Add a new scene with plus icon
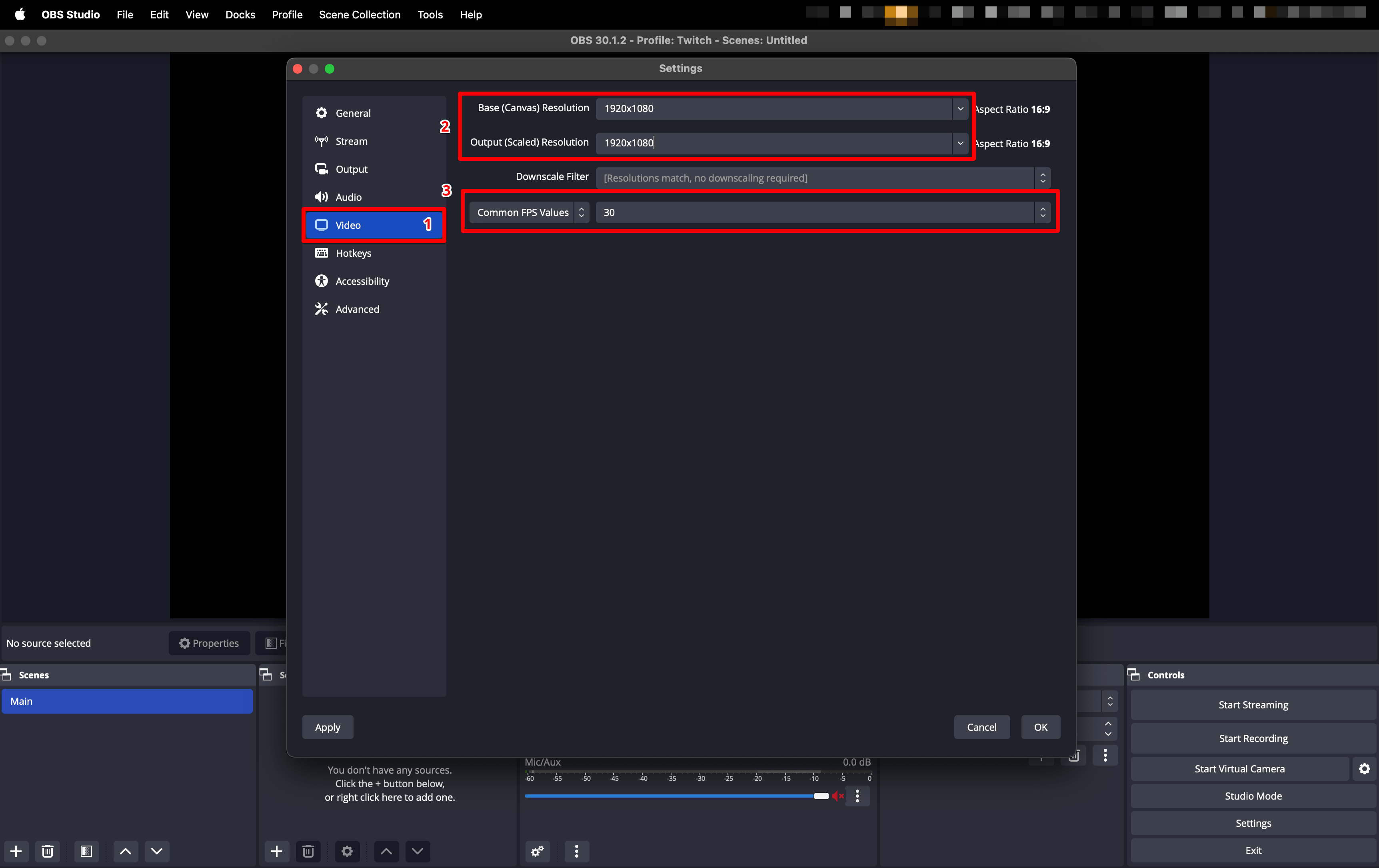Image resolution: width=1379 pixels, height=868 pixels. tap(16, 851)
